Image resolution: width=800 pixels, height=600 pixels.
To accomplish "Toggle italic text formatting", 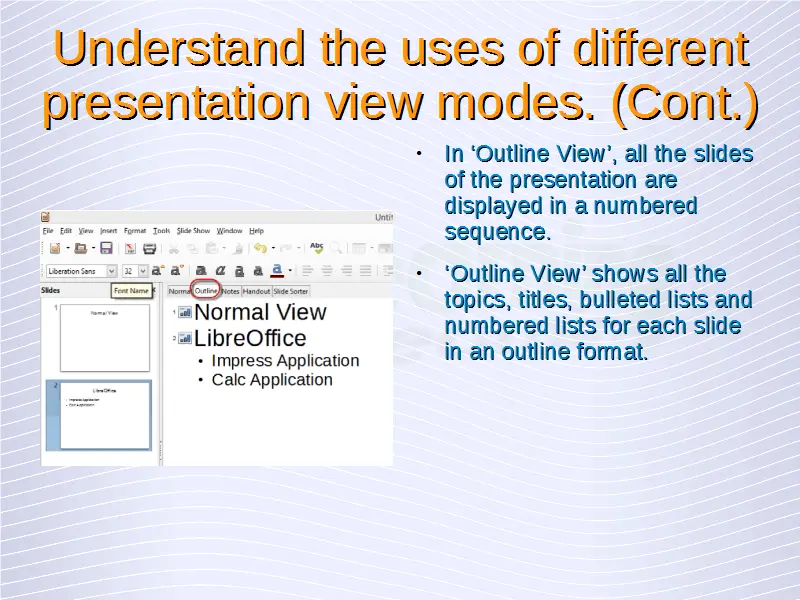I will (220, 270).
